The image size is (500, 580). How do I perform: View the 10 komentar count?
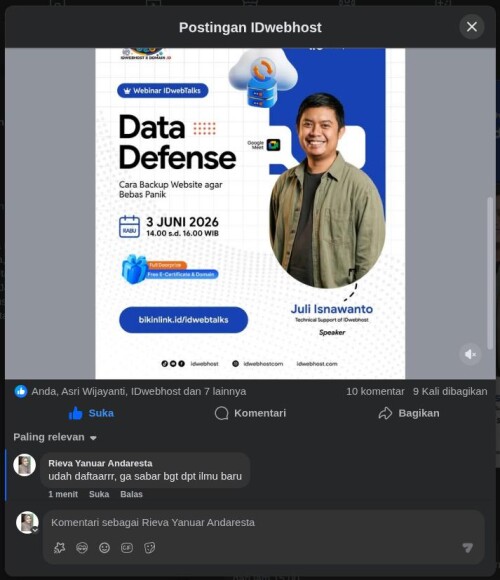pyautogui.click(x=375, y=391)
